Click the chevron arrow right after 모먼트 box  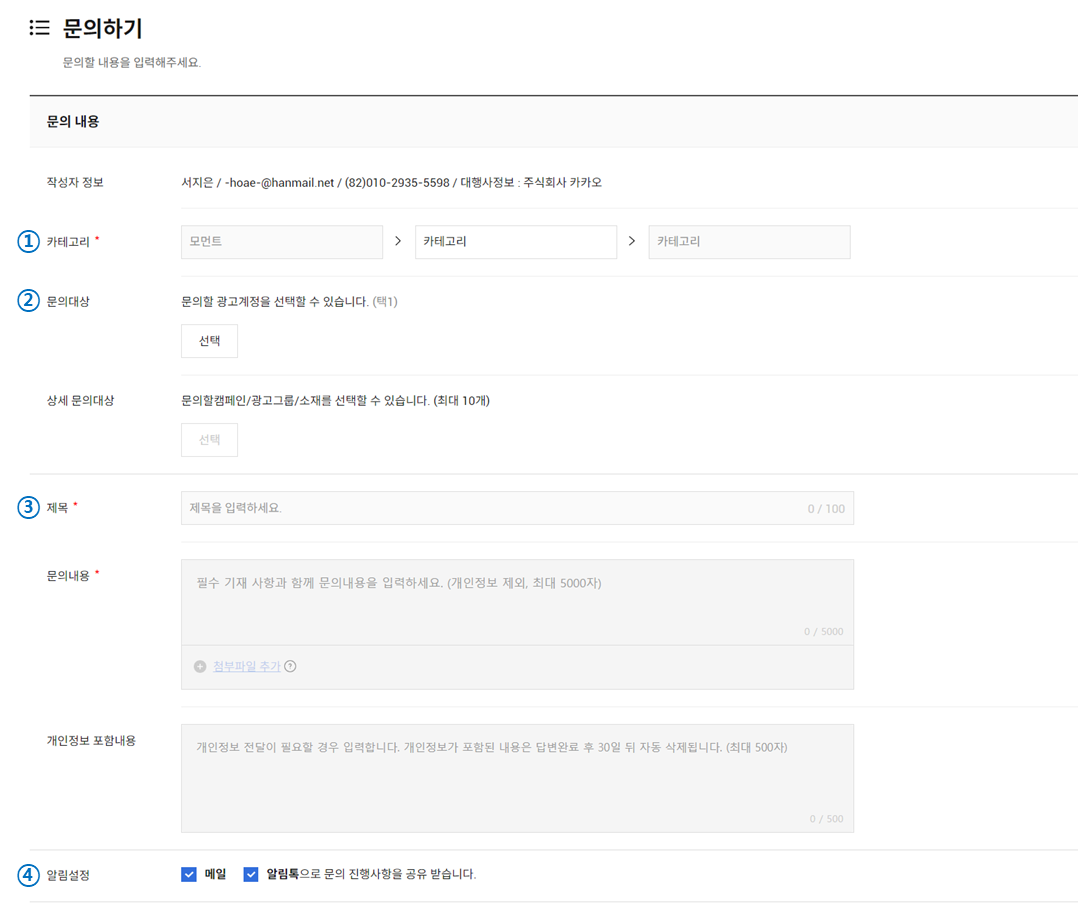pyautogui.click(x=398, y=242)
